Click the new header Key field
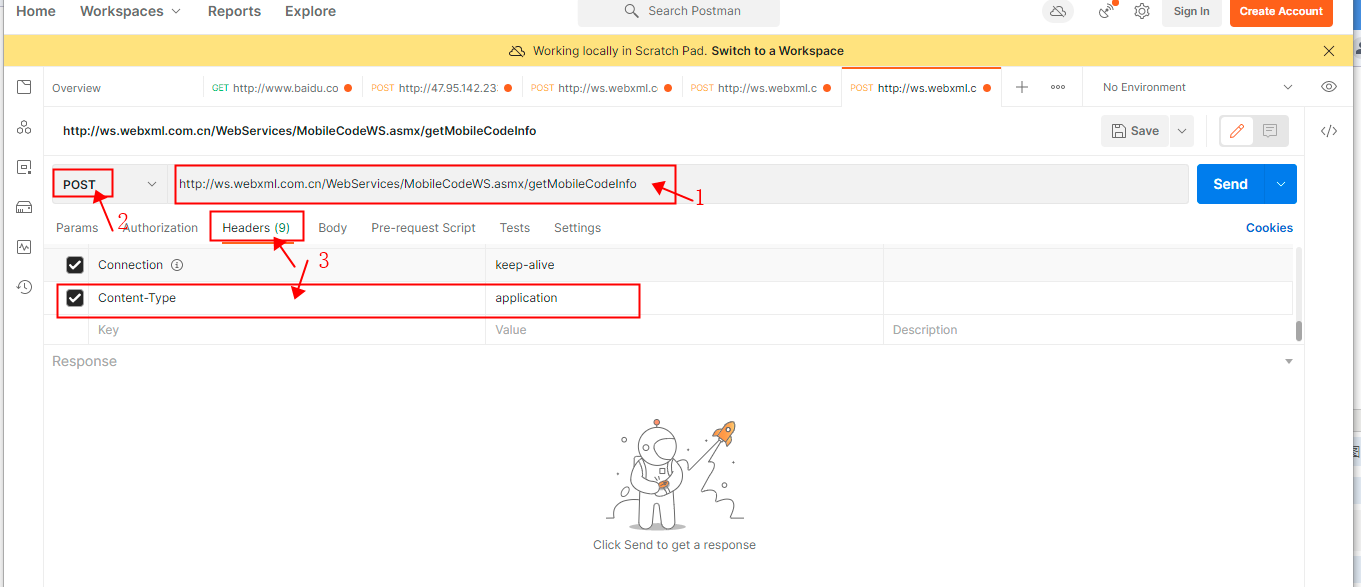 pos(288,330)
